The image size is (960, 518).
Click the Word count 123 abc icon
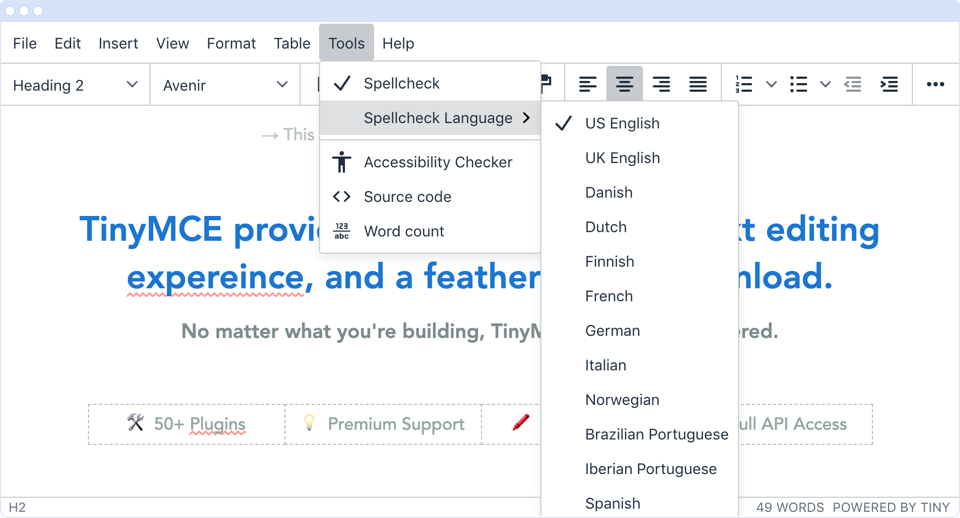point(342,231)
